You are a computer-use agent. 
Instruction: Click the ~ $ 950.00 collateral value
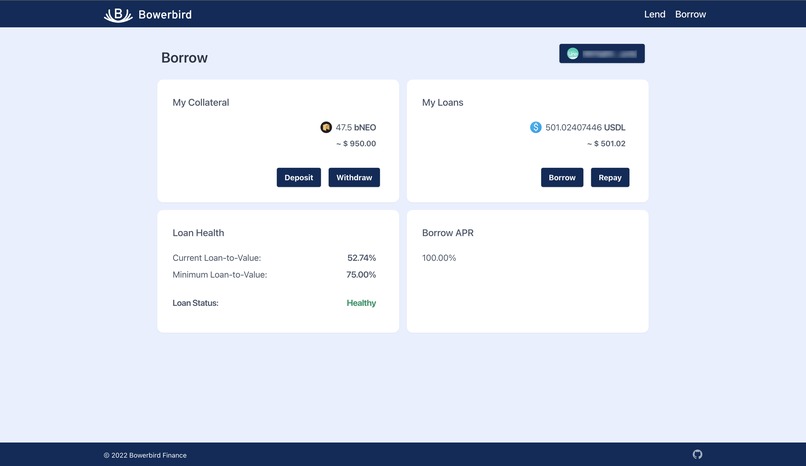(356, 143)
